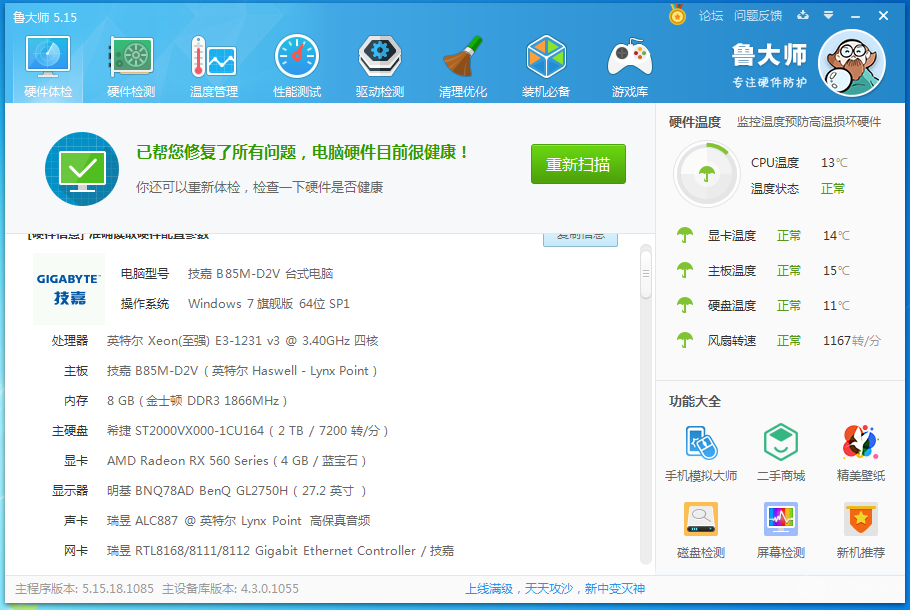The width and height of the screenshot is (910, 610).
Task: Click the fan speed 1167转/分 value
Action: click(852, 341)
